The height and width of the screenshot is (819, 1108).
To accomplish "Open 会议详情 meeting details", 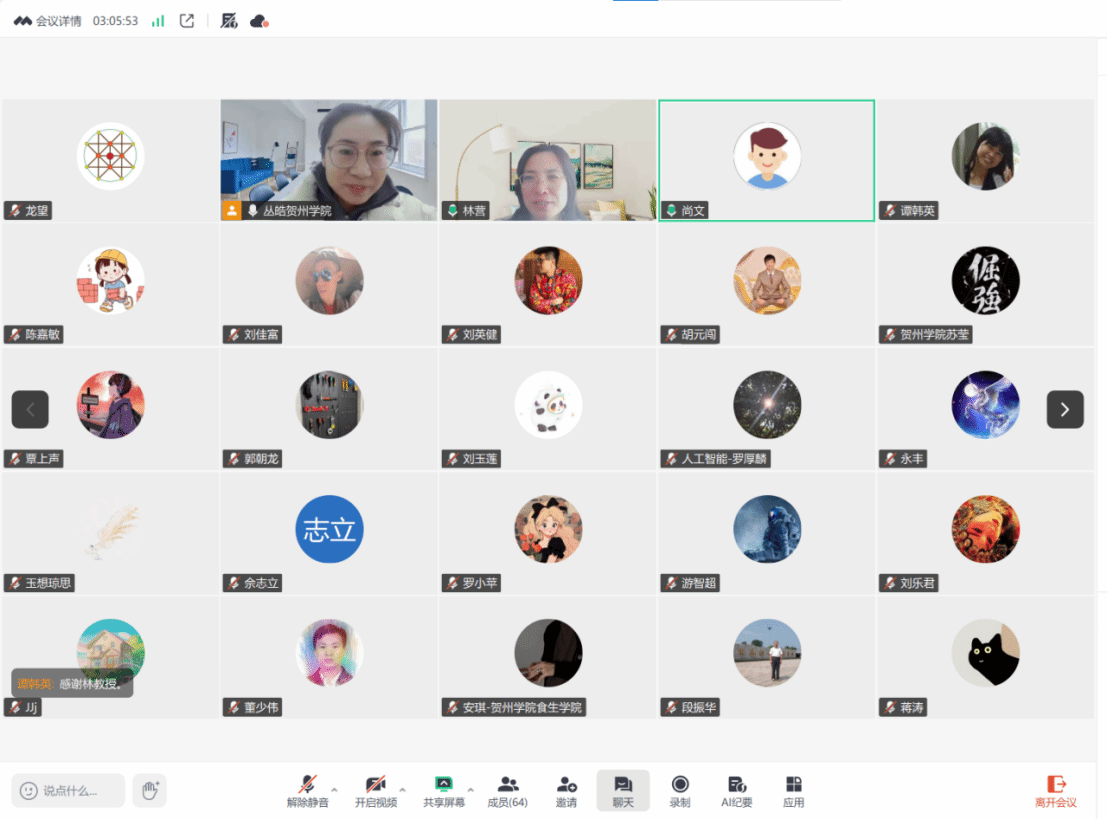I will pos(50,21).
